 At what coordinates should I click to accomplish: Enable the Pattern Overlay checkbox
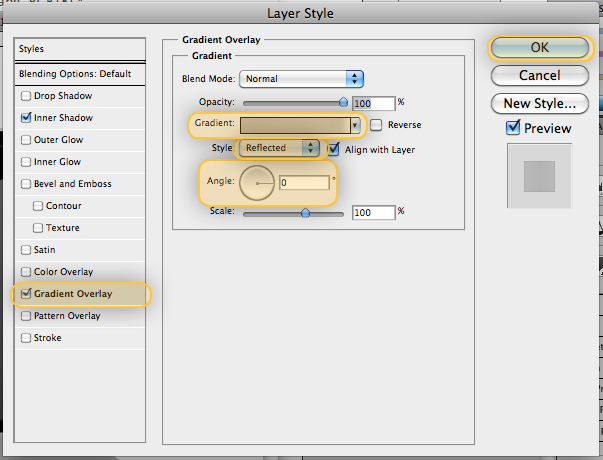tap(26, 316)
